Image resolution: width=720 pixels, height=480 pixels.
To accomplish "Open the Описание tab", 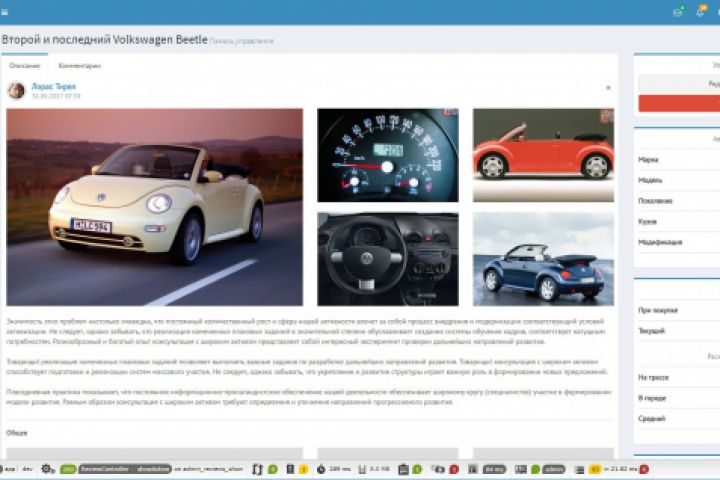I will [25, 66].
